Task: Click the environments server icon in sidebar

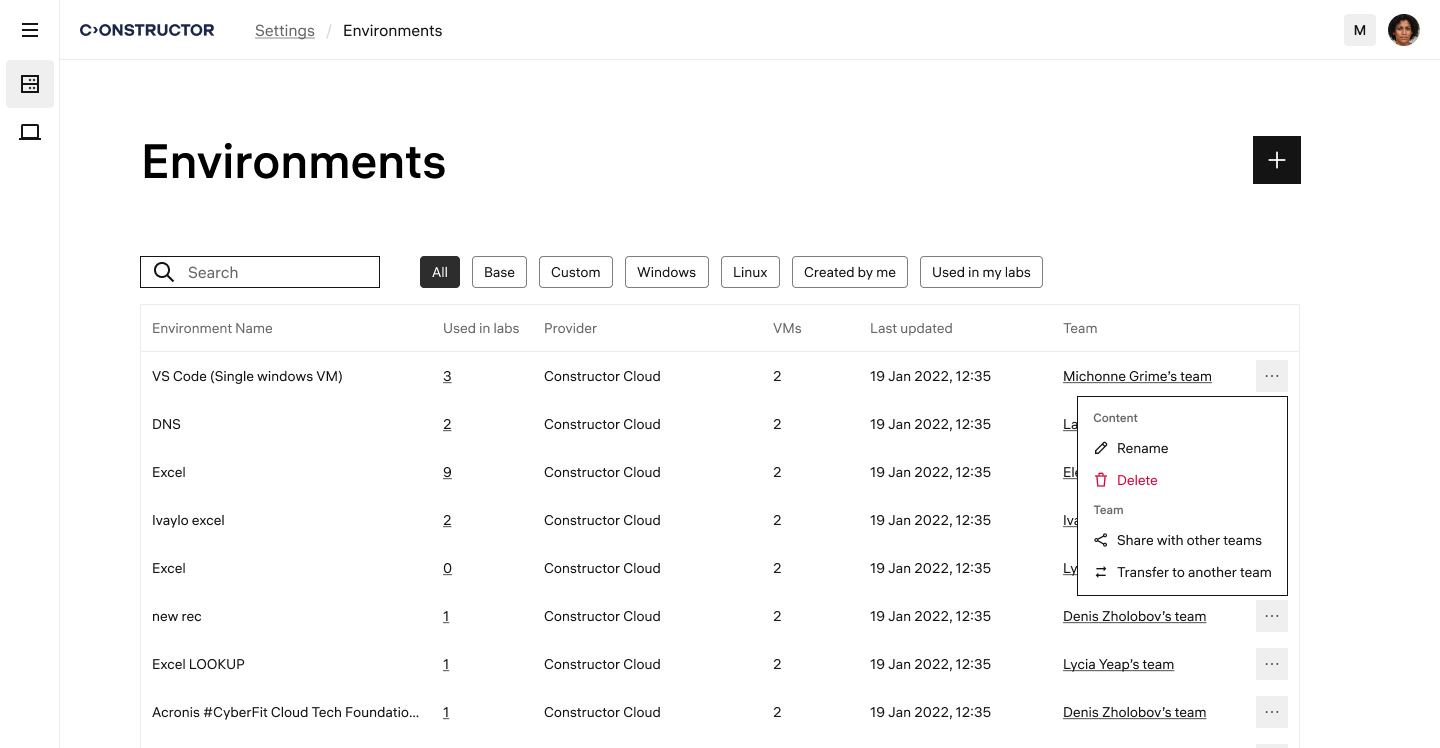Action: (30, 84)
